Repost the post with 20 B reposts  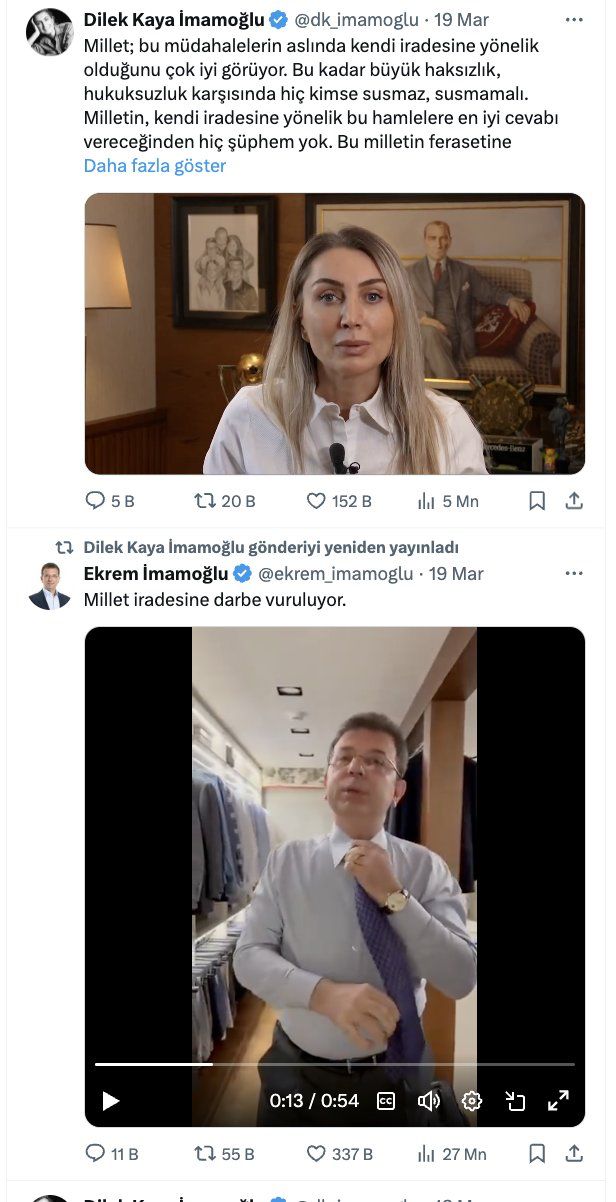click(x=206, y=501)
